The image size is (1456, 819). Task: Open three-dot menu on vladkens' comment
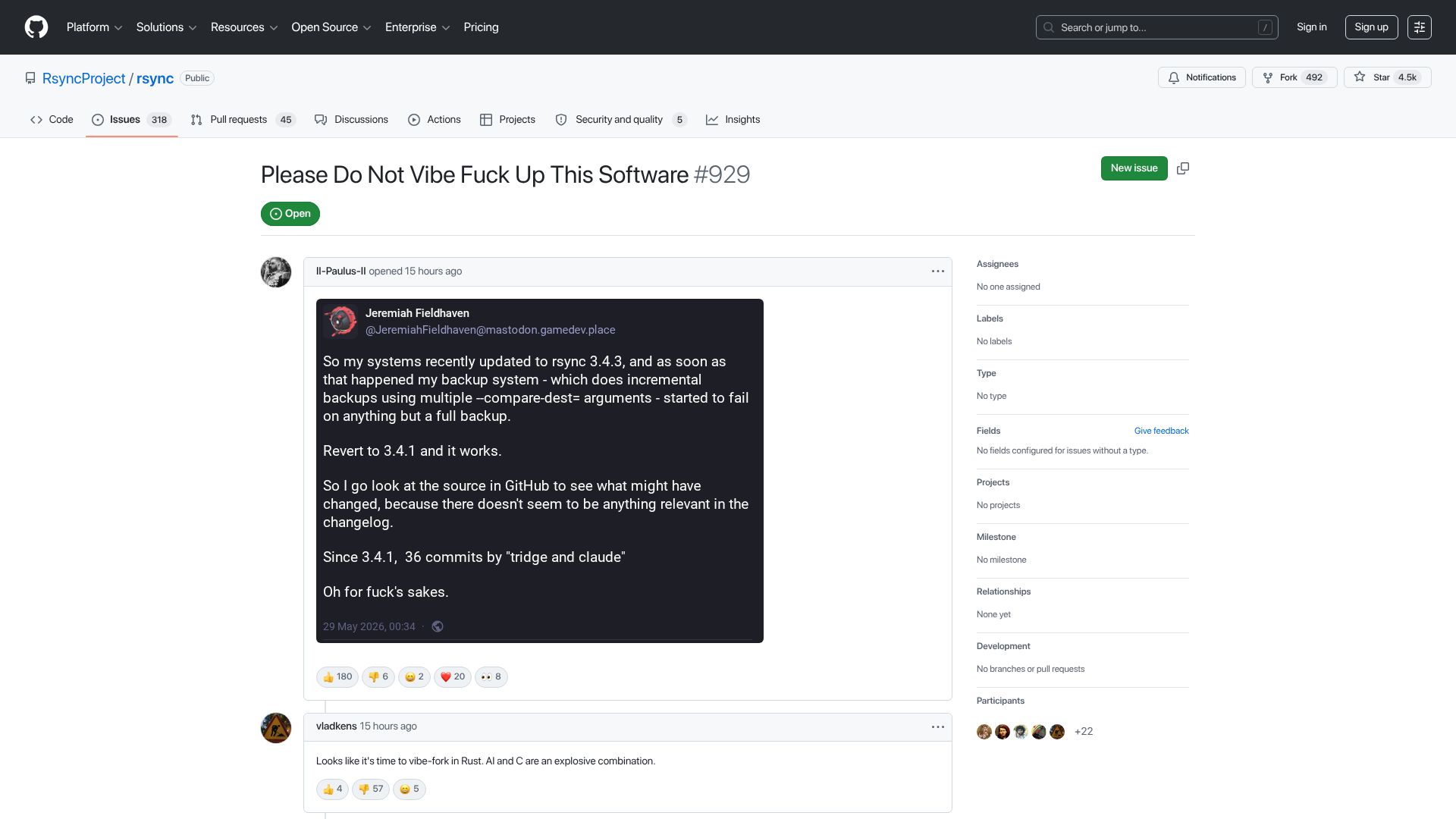click(x=938, y=726)
